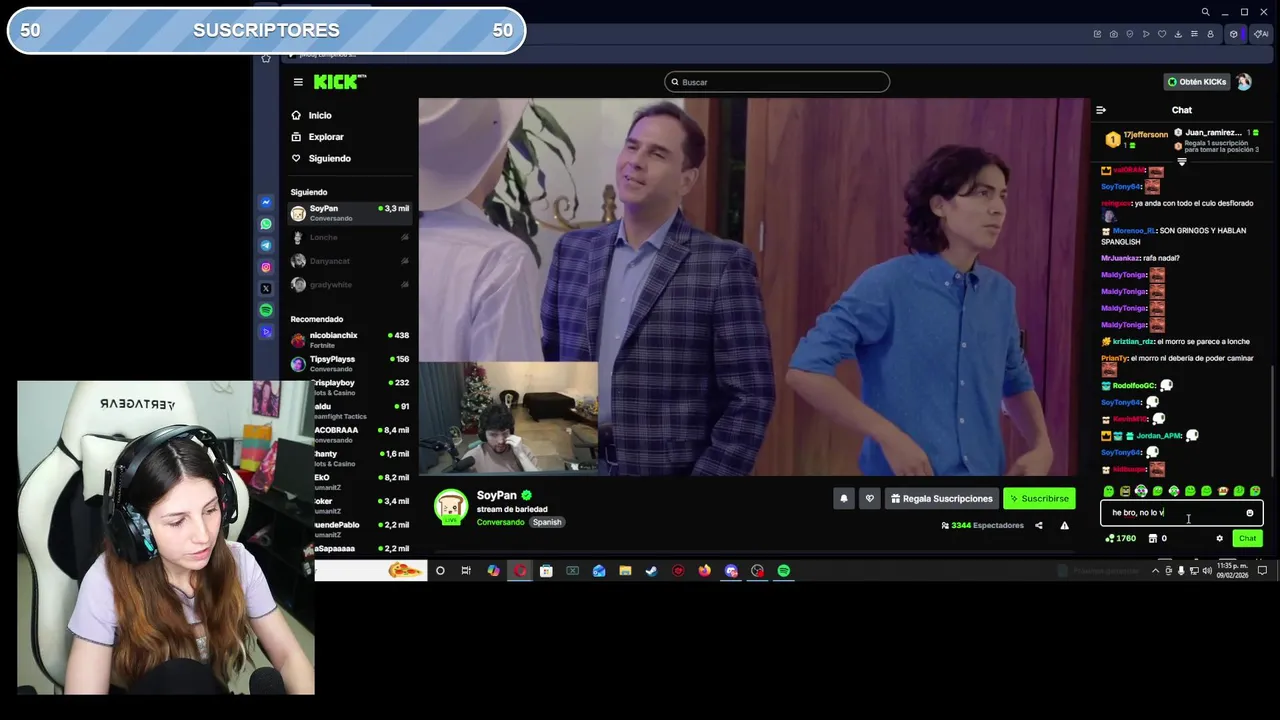Insert first green blob emote

(1108, 491)
